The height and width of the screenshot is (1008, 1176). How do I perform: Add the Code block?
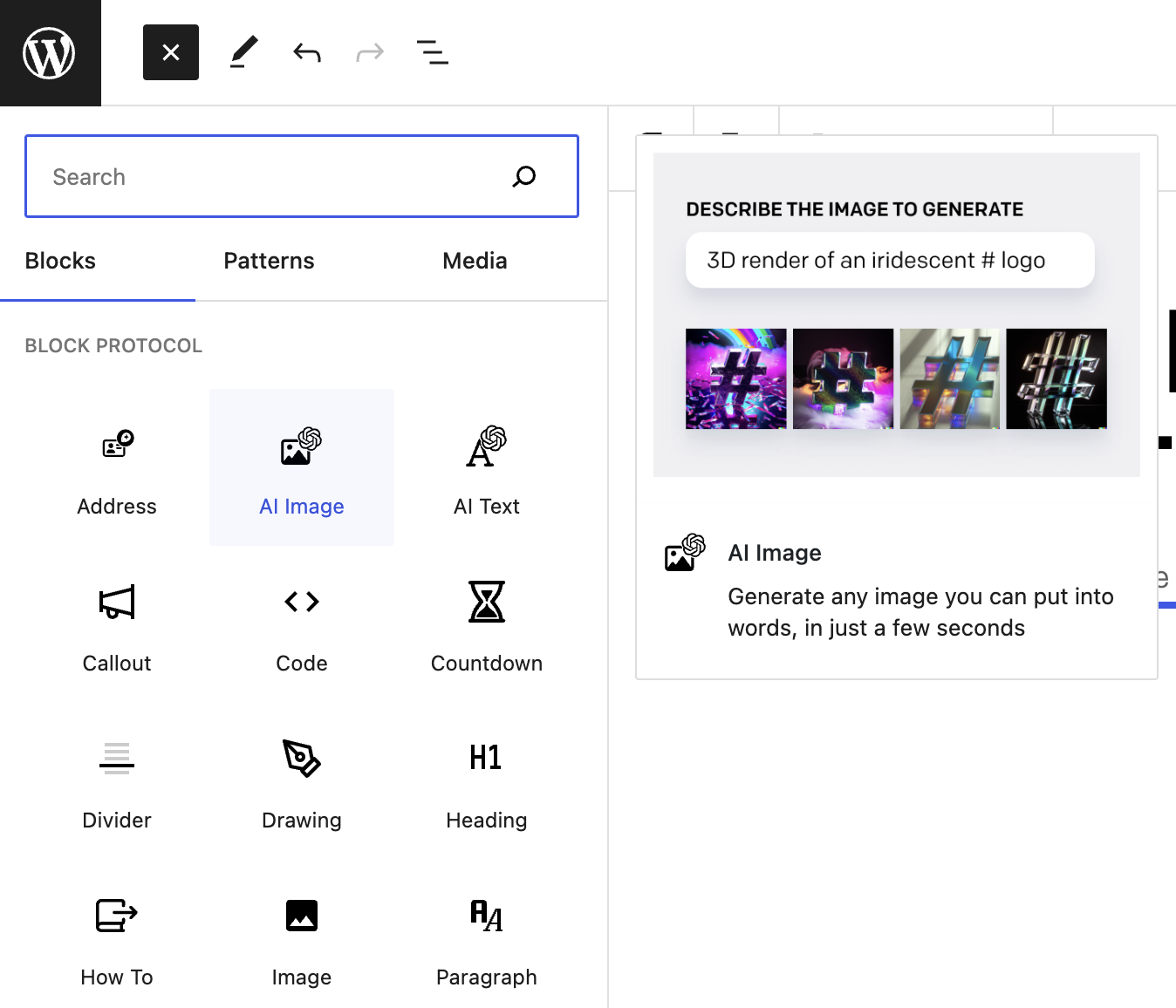tap(302, 625)
